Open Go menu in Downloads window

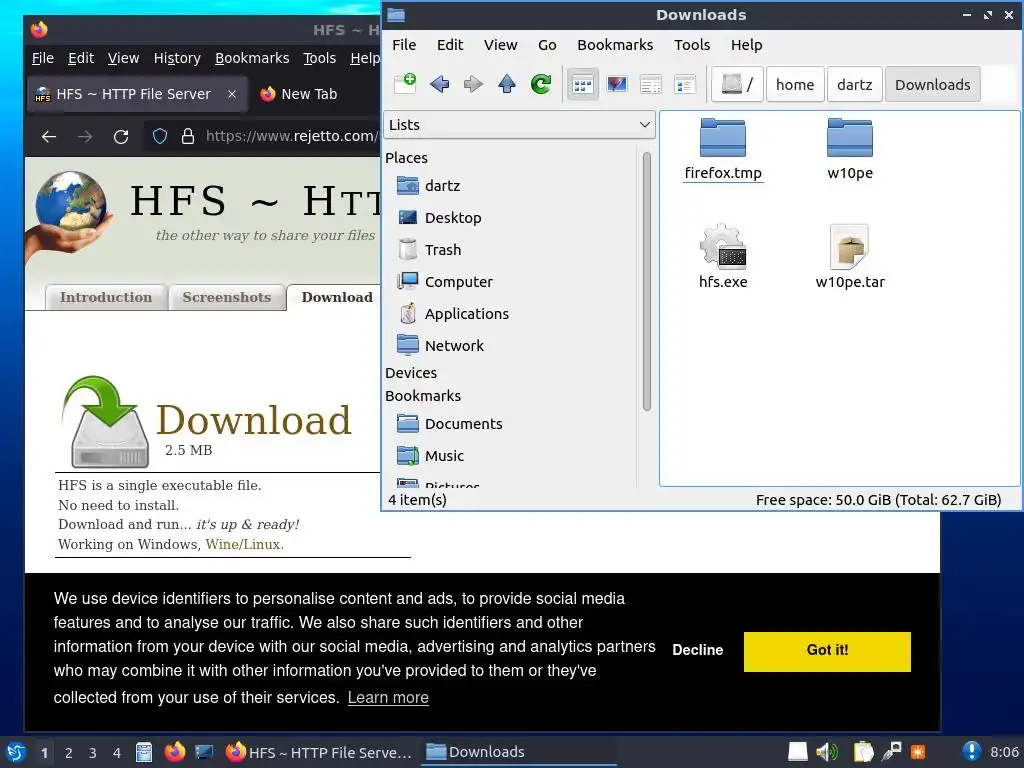tap(547, 45)
